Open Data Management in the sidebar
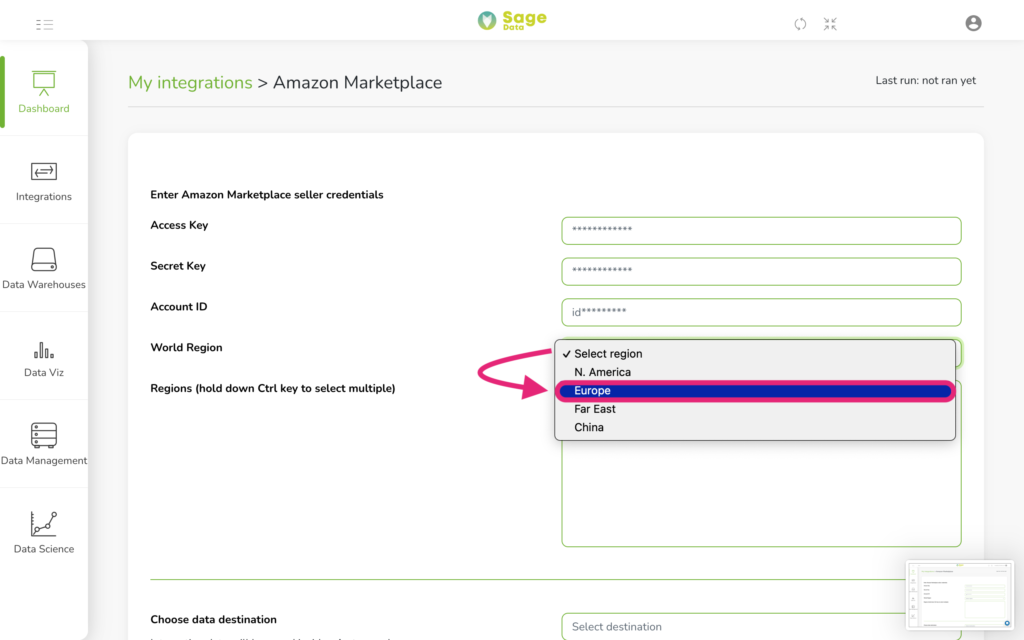 44,445
